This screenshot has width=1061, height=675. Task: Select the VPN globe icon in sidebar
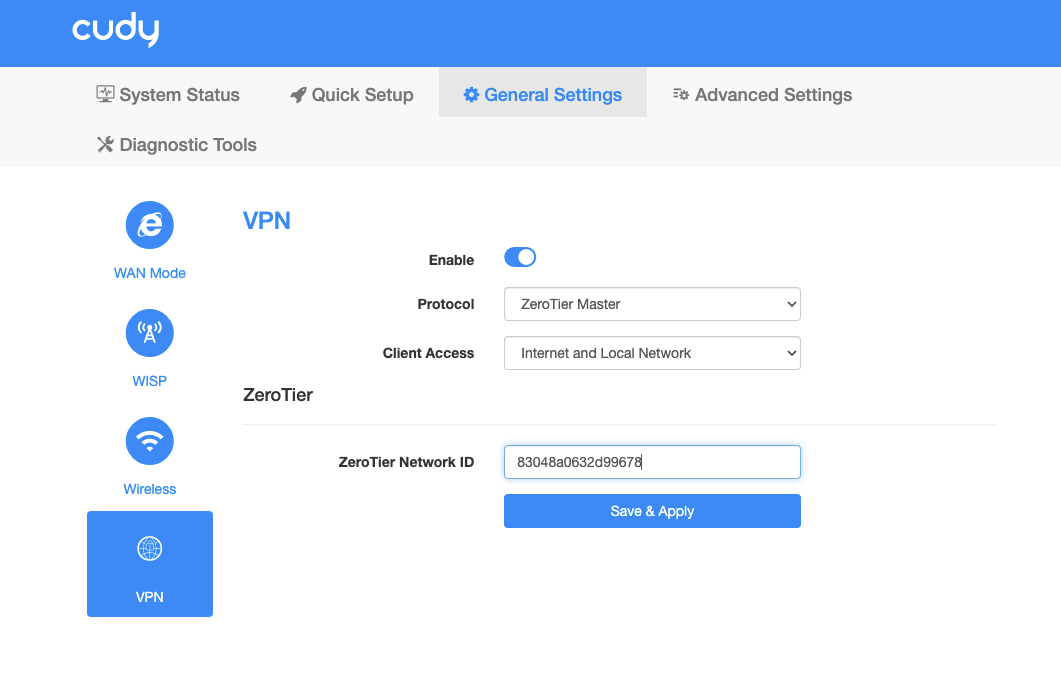150,549
